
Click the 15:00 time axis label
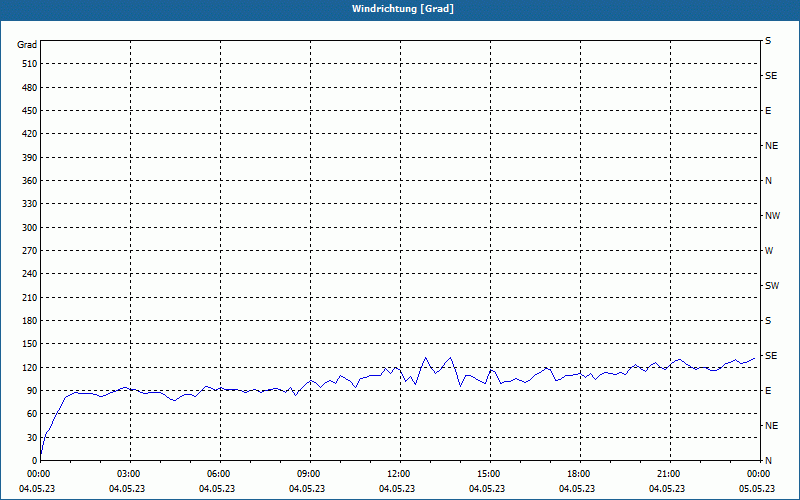point(490,474)
